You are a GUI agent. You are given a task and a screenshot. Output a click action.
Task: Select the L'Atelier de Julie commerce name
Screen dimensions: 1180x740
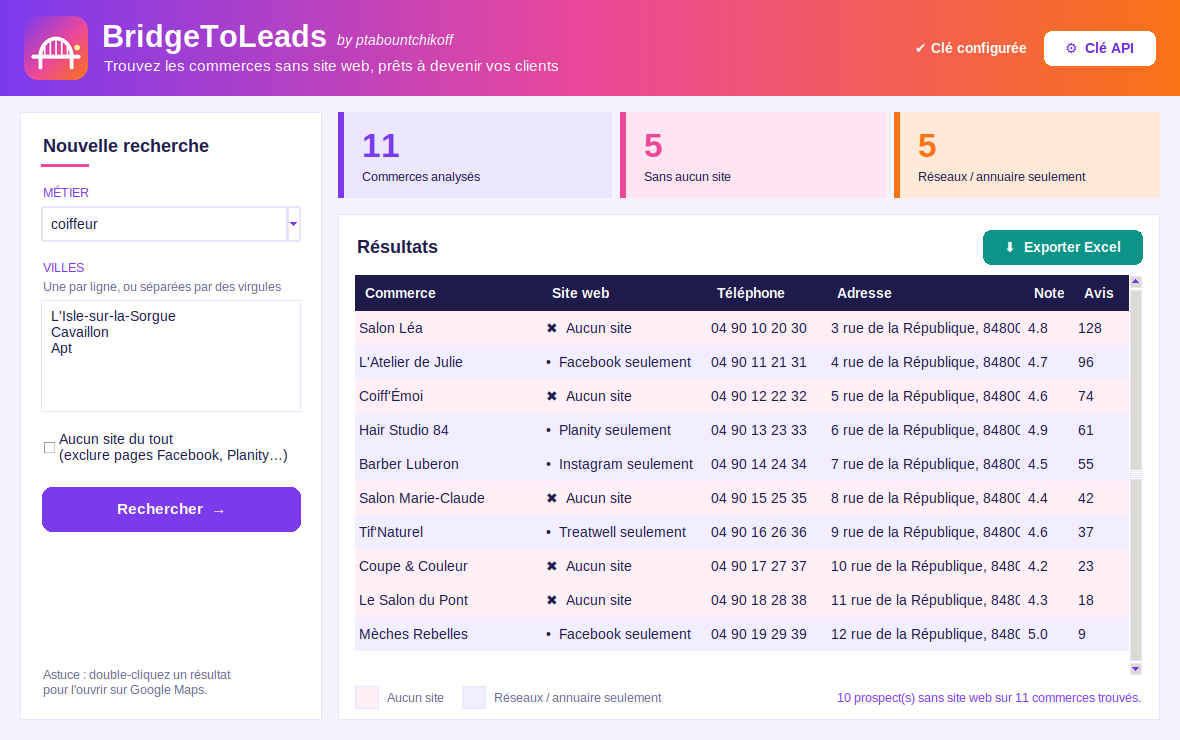coord(411,362)
